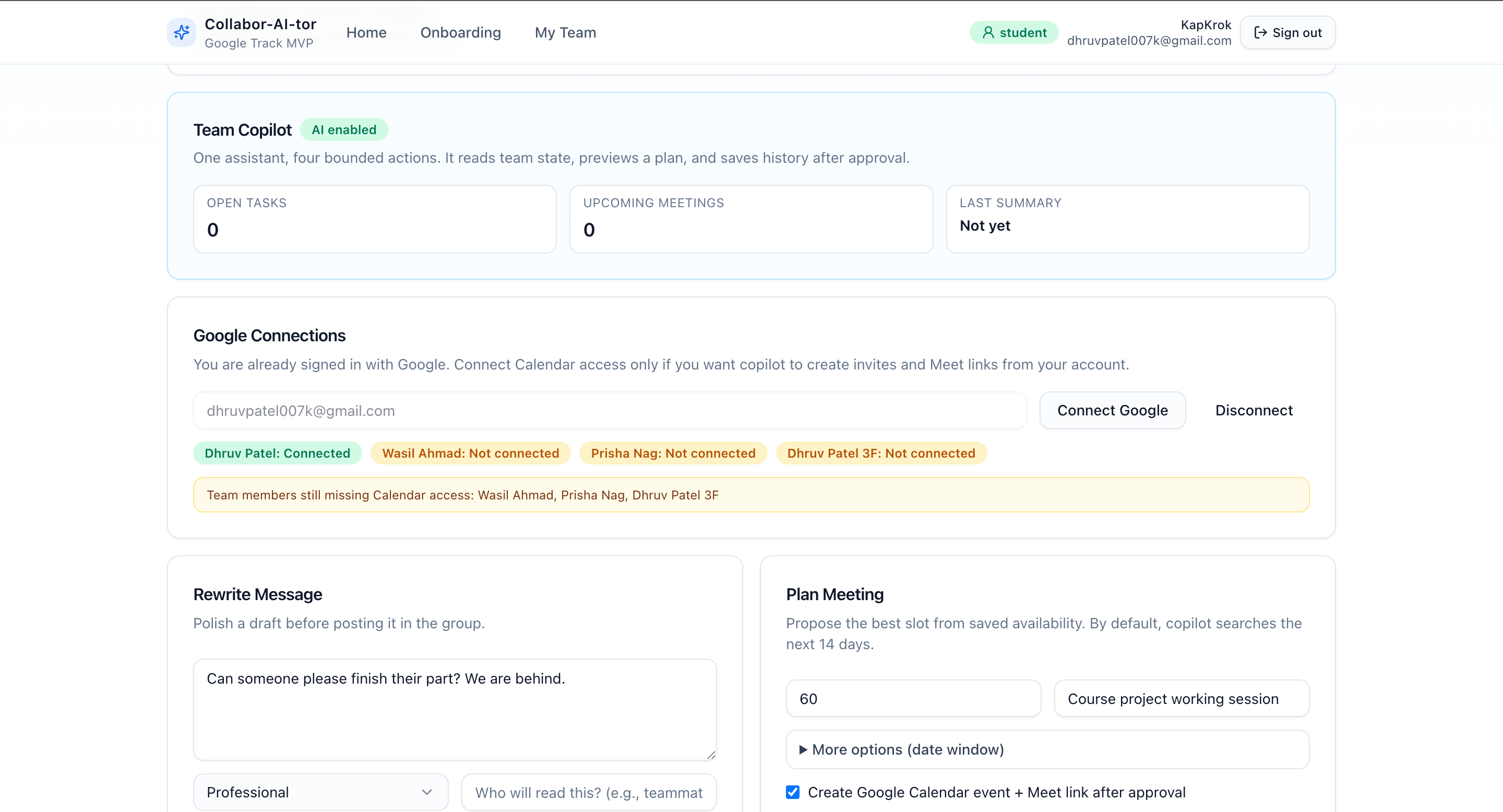Click the Disconnect link
This screenshot has width=1503, height=812.
click(1253, 410)
